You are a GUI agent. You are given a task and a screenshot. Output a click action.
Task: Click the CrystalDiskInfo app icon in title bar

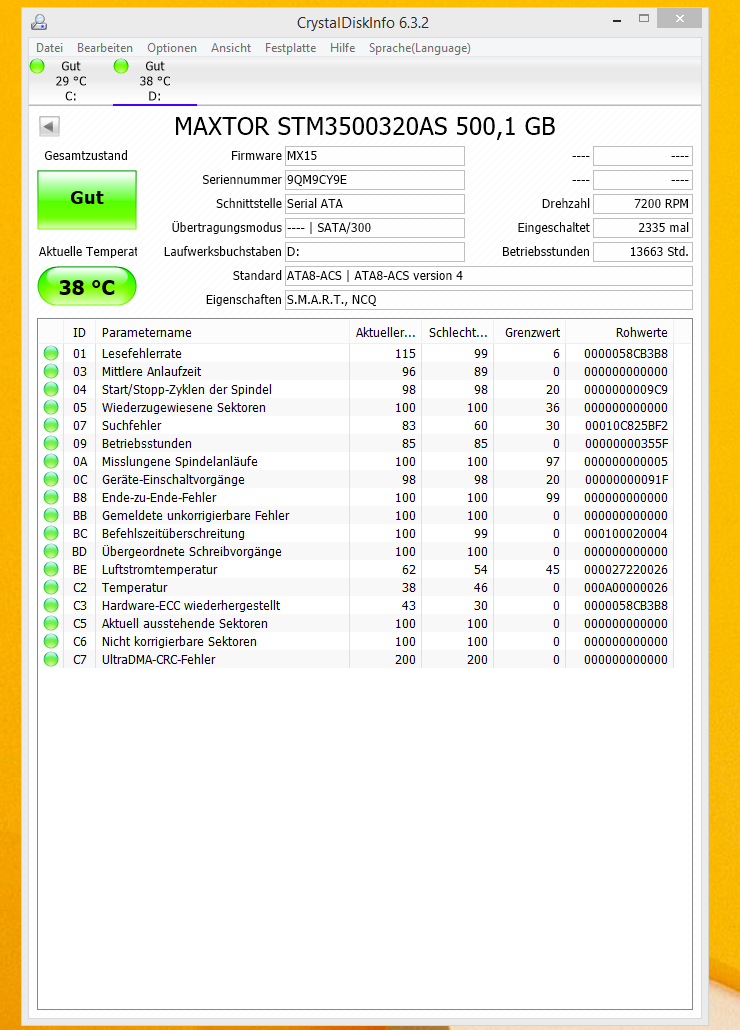pyautogui.click(x=39, y=22)
